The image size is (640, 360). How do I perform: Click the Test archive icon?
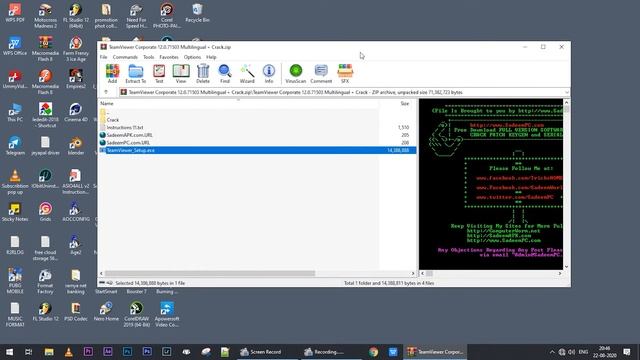point(159,74)
